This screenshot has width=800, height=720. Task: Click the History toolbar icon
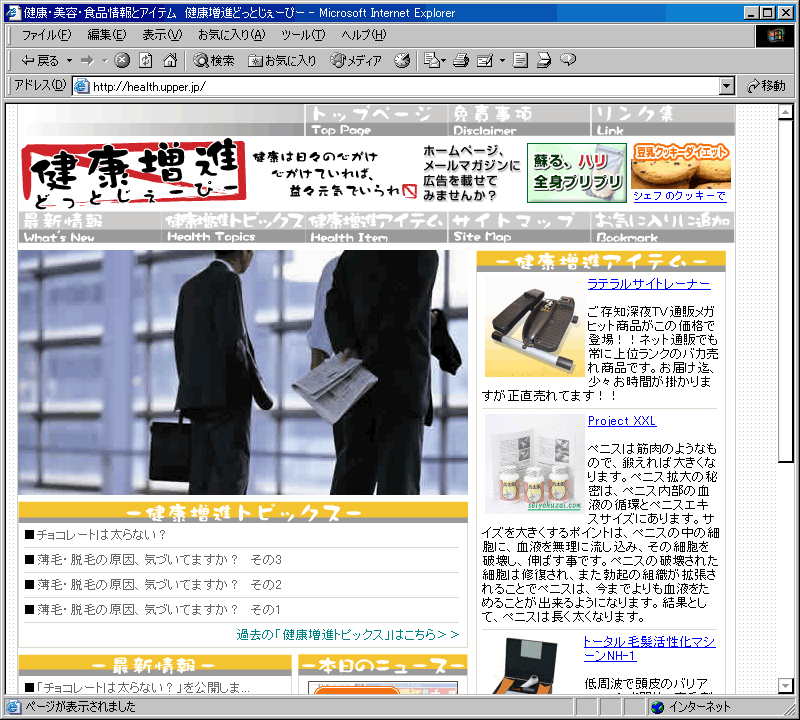pyautogui.click(x=402, y=61)
